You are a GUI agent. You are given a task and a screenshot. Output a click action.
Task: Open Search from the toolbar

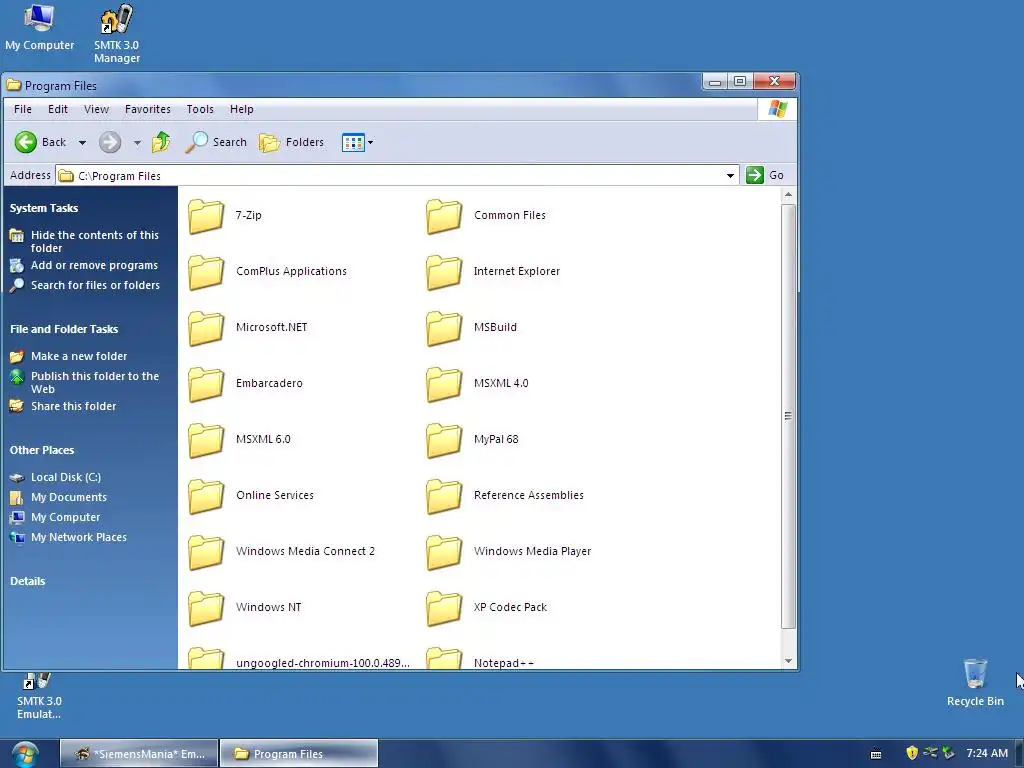coord(216,142)
